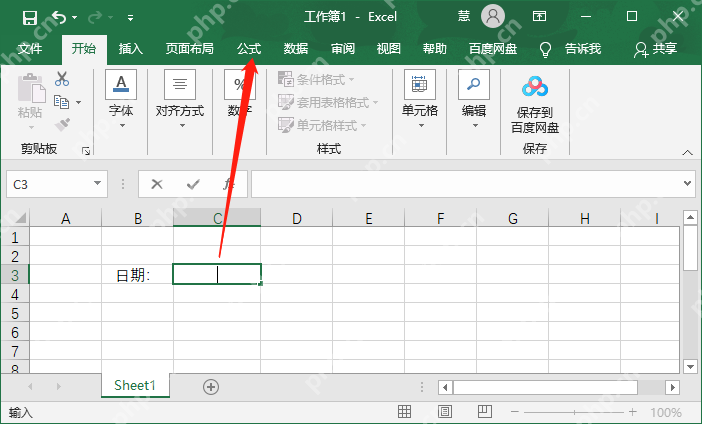Click 套用表格格式 format as table
The height and width of the screenshot is (424, 702).
coord(328,103)
